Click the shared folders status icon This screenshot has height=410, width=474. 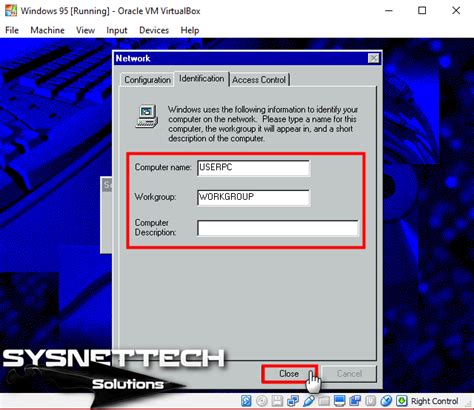click(324, 401)
